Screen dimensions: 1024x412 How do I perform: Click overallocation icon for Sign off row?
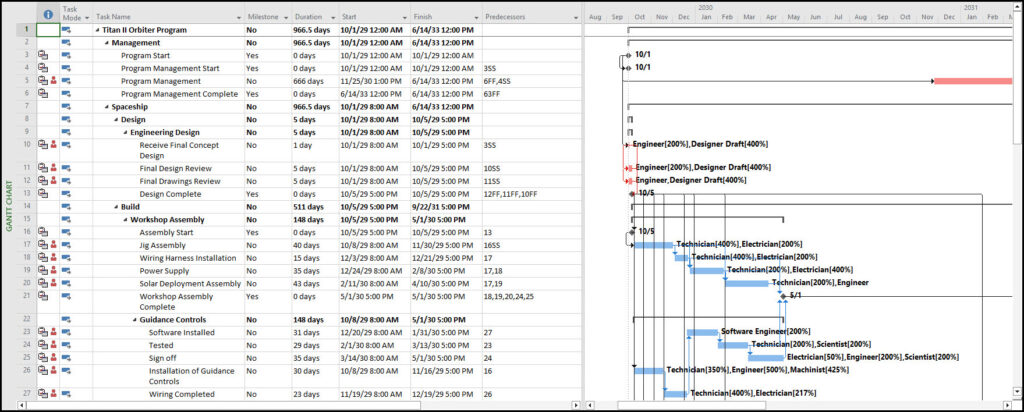click(x=54, y=358)
